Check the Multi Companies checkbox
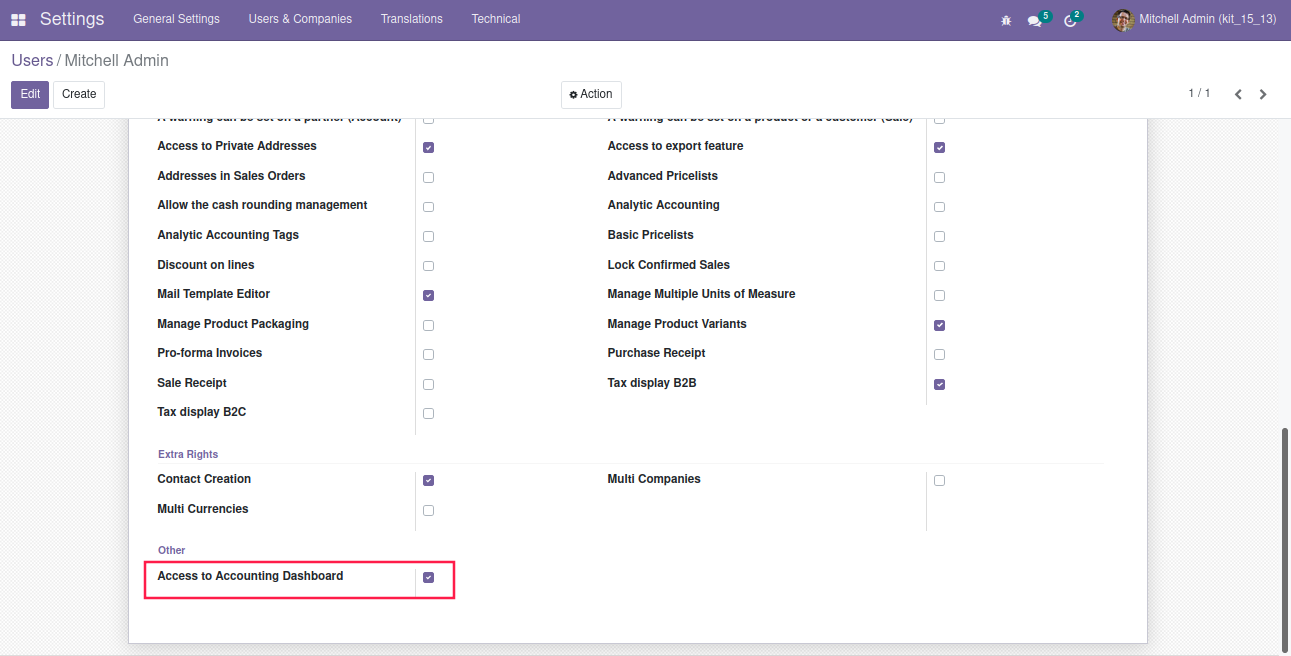The width and height of the screenshot is (1291, 656). click(939, 481)
